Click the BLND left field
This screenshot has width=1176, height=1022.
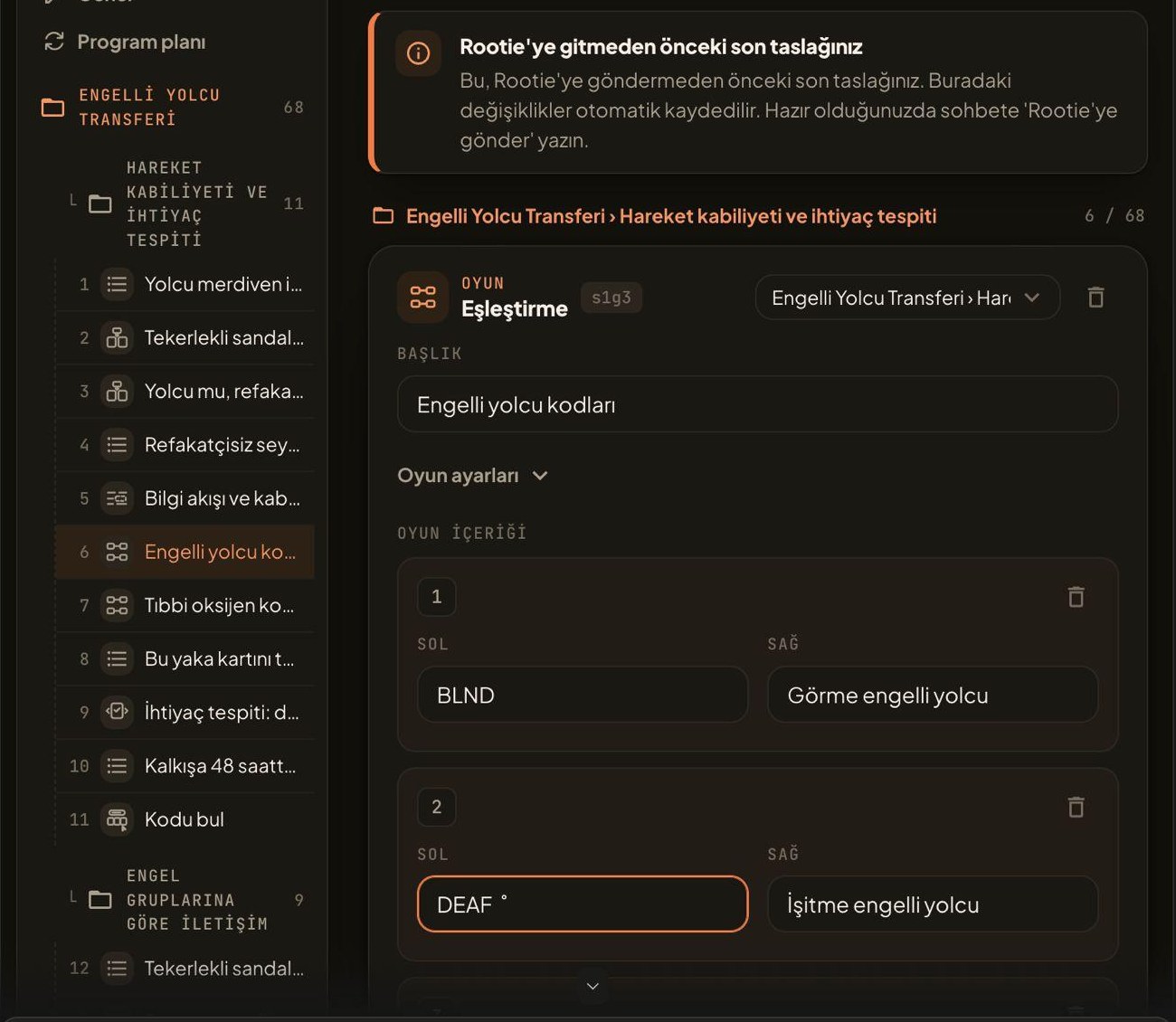[x=583, y=695]
